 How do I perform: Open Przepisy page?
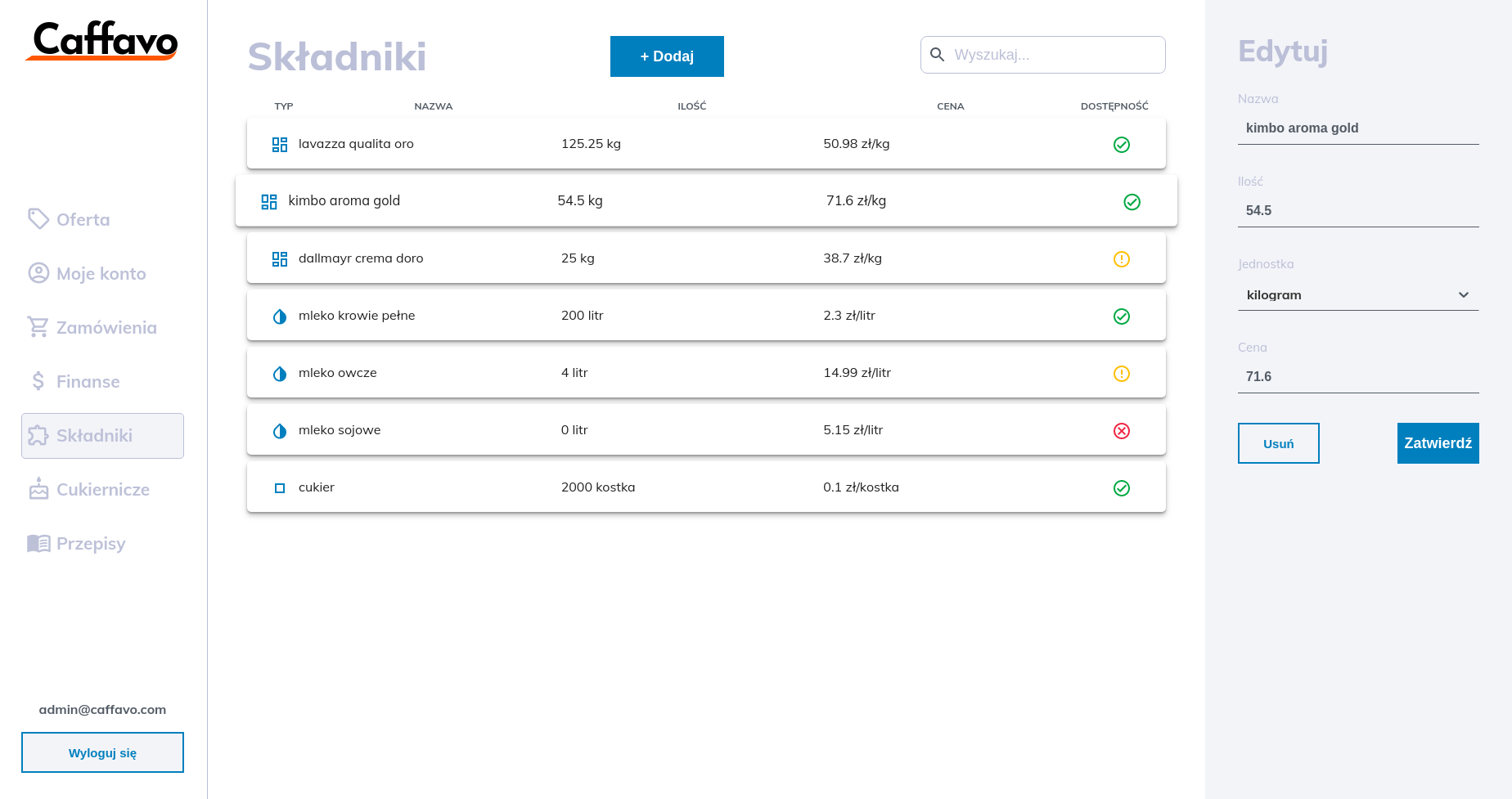[102, 543]
